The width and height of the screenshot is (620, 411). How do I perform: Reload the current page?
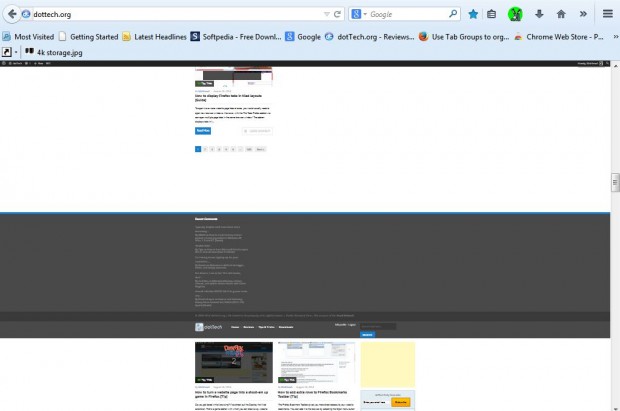[x=337, y=14]
